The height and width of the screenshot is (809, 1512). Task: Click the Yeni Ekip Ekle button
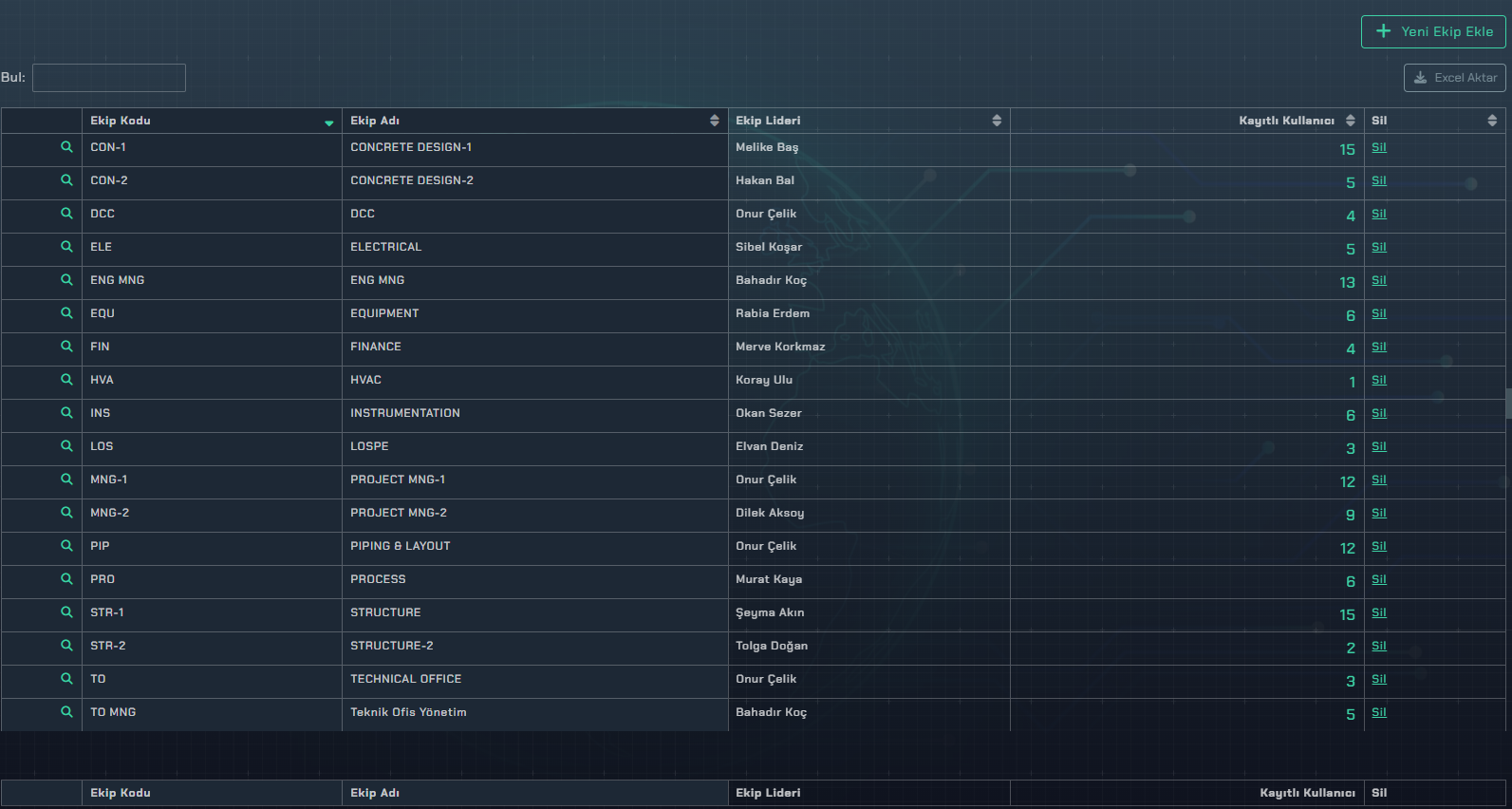point(1433,31)
